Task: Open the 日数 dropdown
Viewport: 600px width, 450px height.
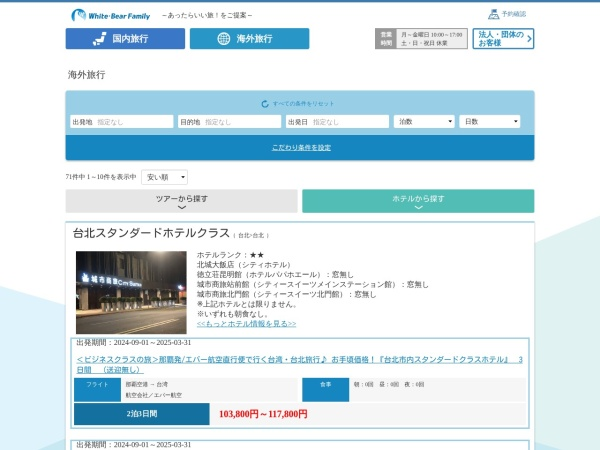Action: [490, 122]
